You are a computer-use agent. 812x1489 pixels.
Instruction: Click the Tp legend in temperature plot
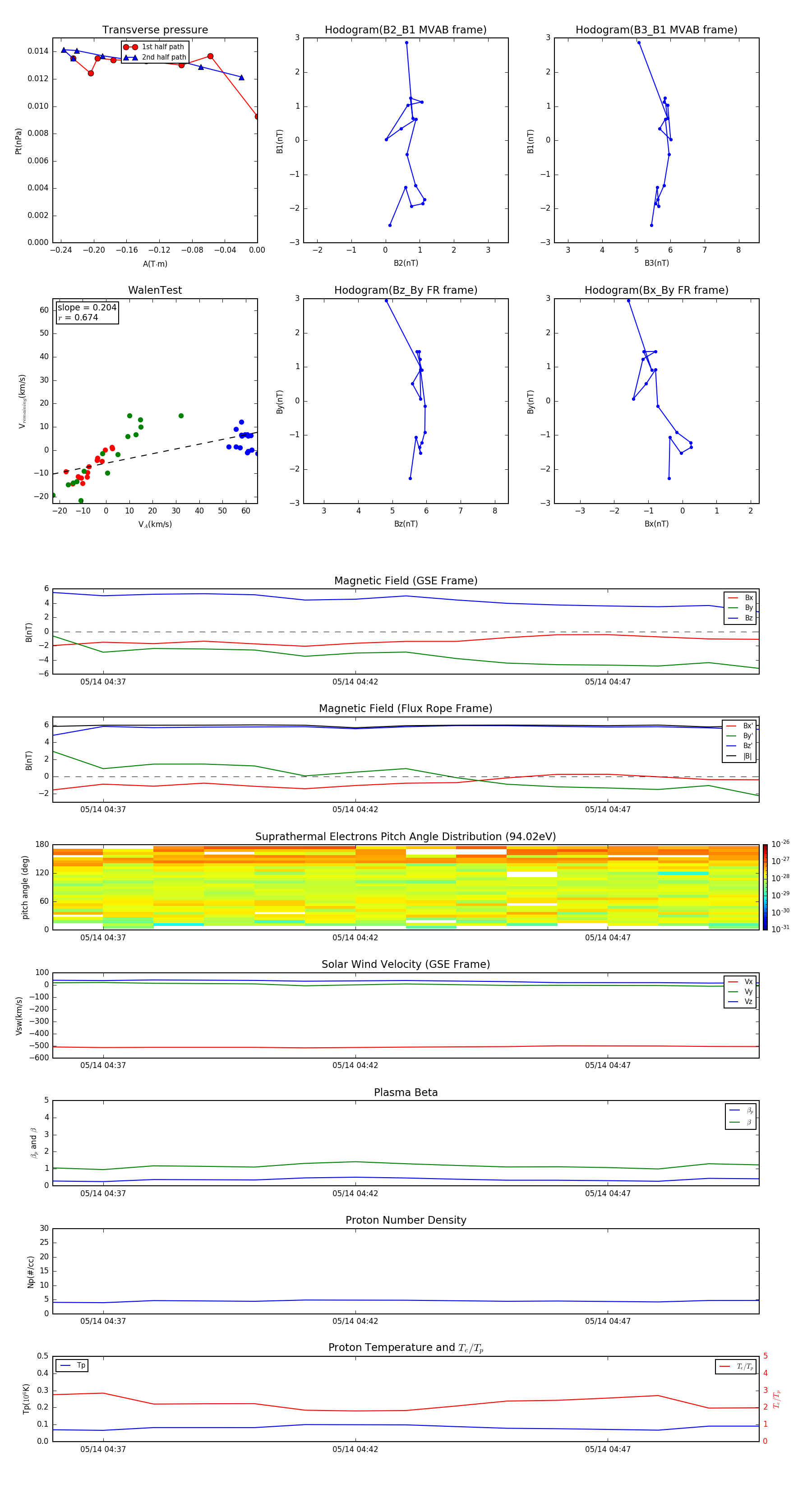click(x=72, y=1365)
